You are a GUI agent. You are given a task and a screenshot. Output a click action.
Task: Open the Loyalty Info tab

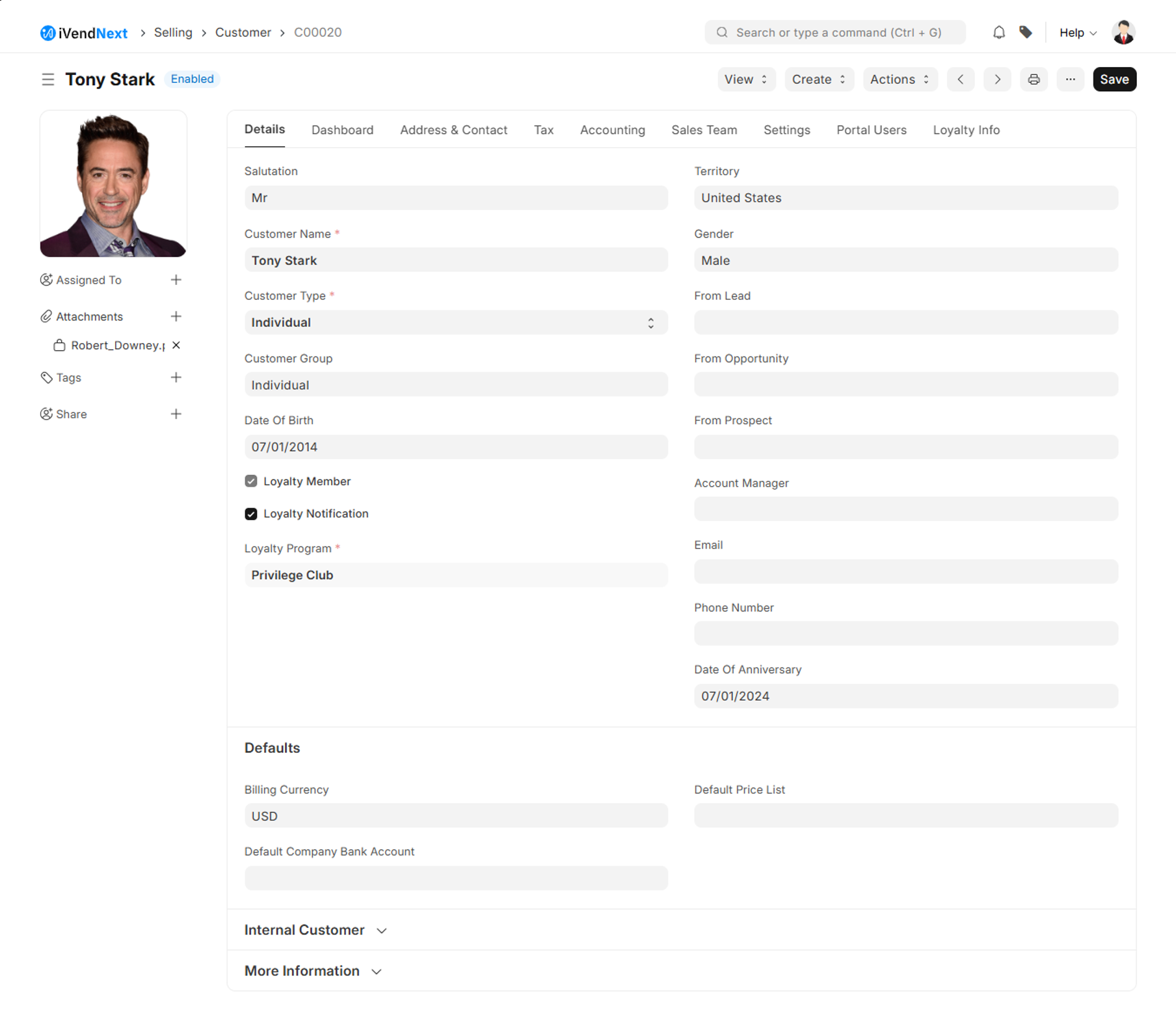point(966,129)
